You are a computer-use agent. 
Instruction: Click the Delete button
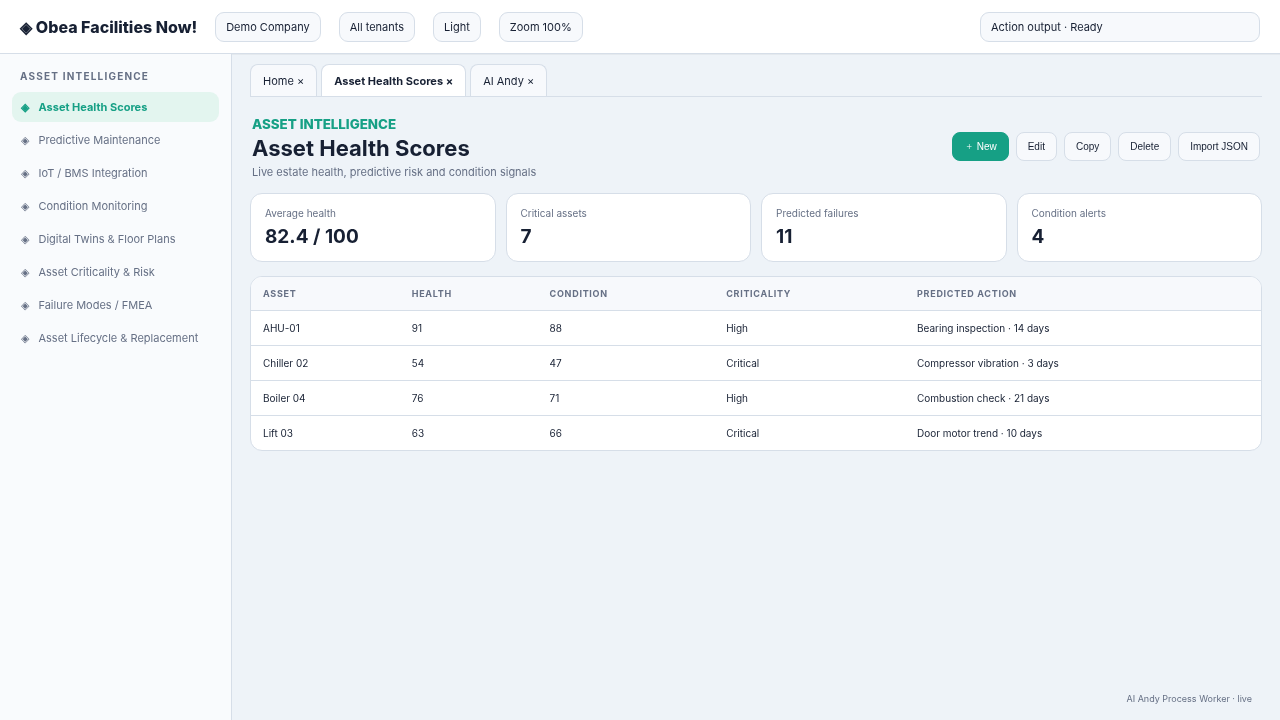click(1144, 146)
